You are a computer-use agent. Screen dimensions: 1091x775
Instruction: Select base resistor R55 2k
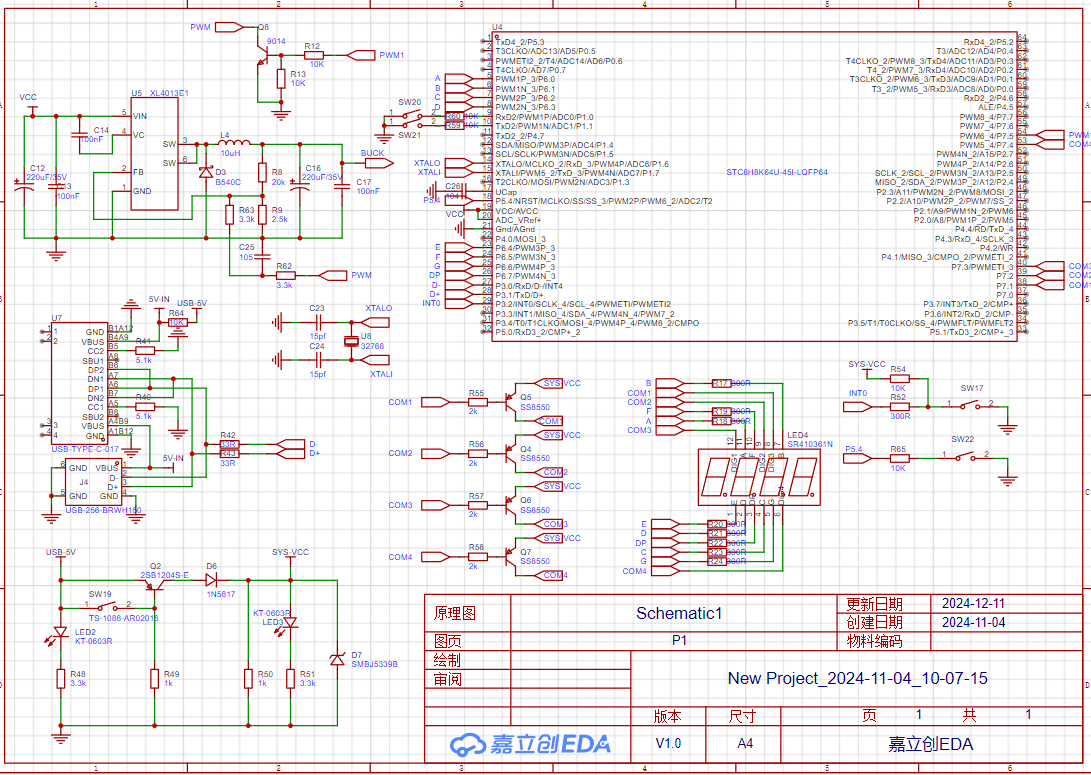tap(477, 402)
